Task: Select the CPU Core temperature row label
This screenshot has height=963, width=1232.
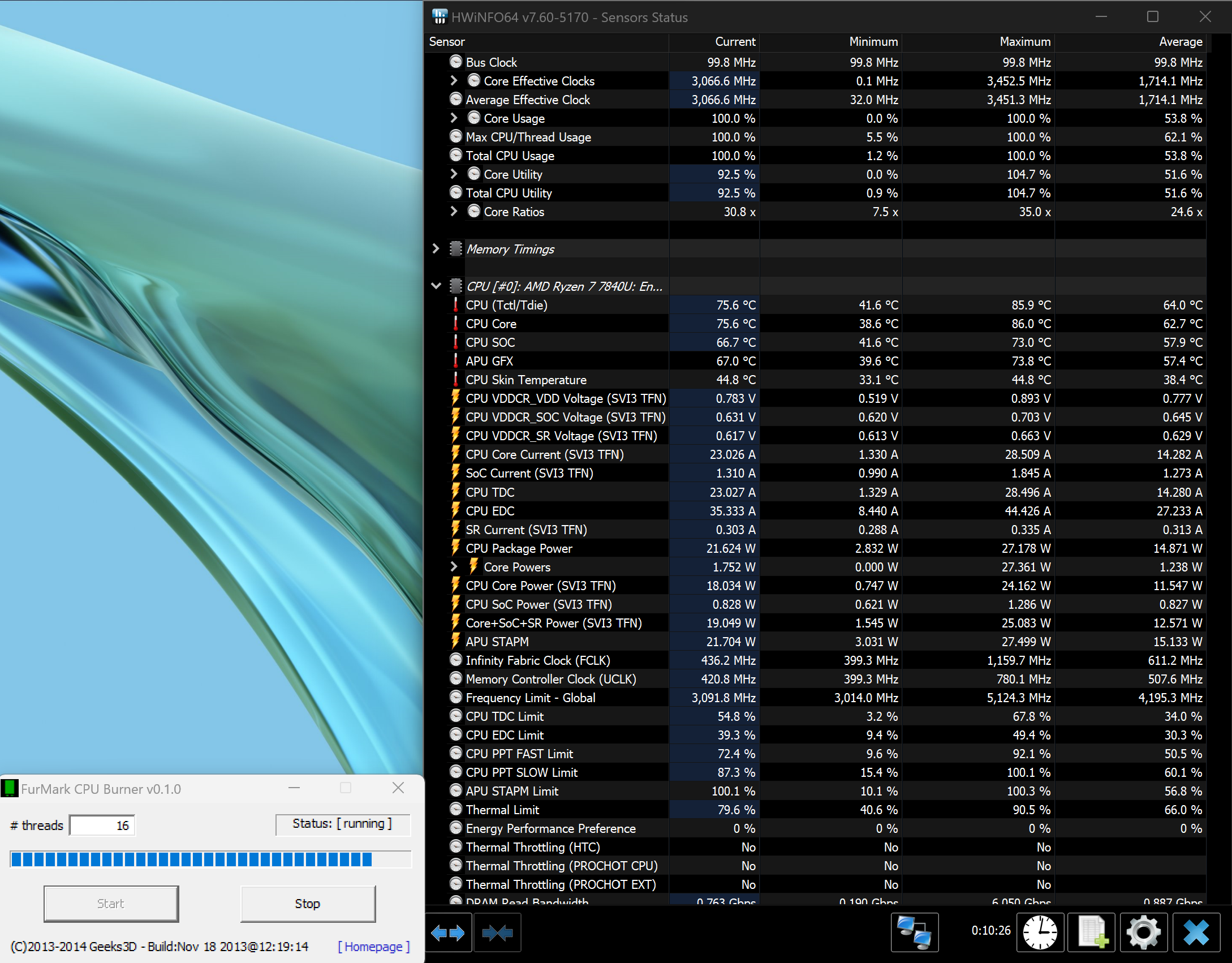Action: [491, 324]
